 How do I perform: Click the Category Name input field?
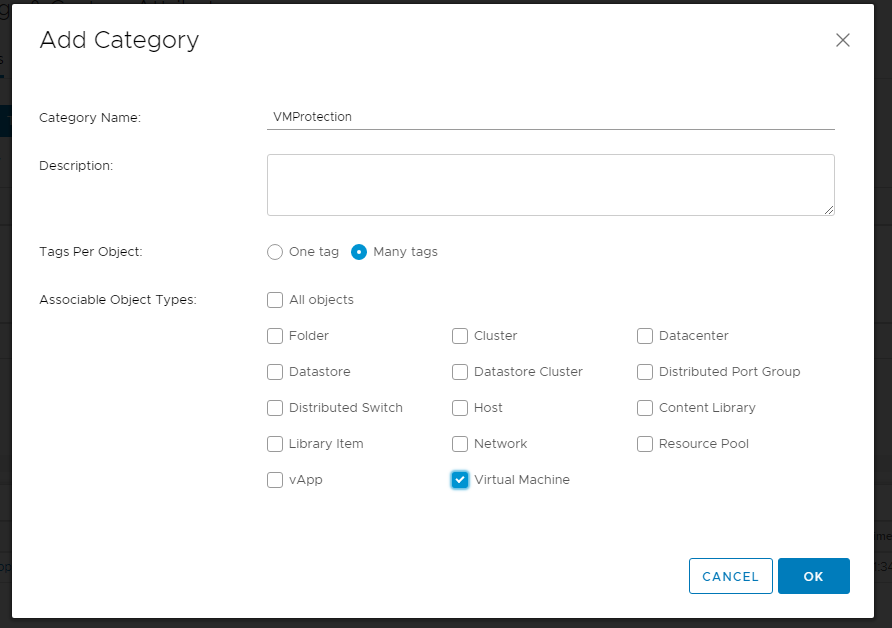click(551, 117)
